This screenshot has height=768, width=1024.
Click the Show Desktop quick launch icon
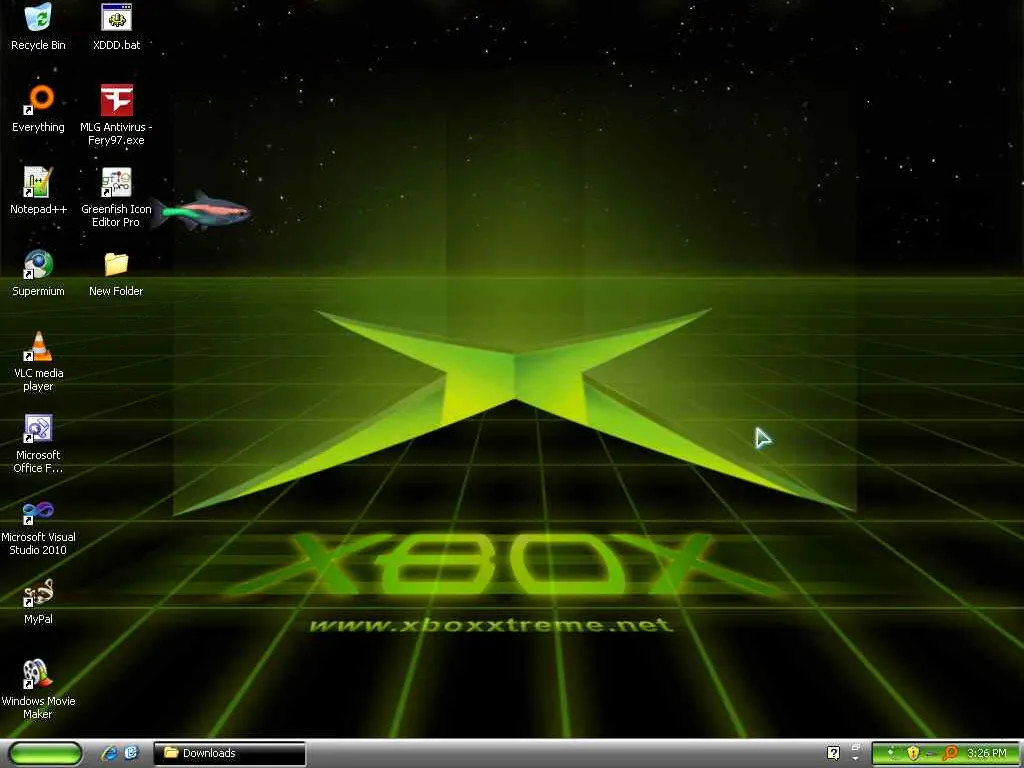[x=131, y=753]
